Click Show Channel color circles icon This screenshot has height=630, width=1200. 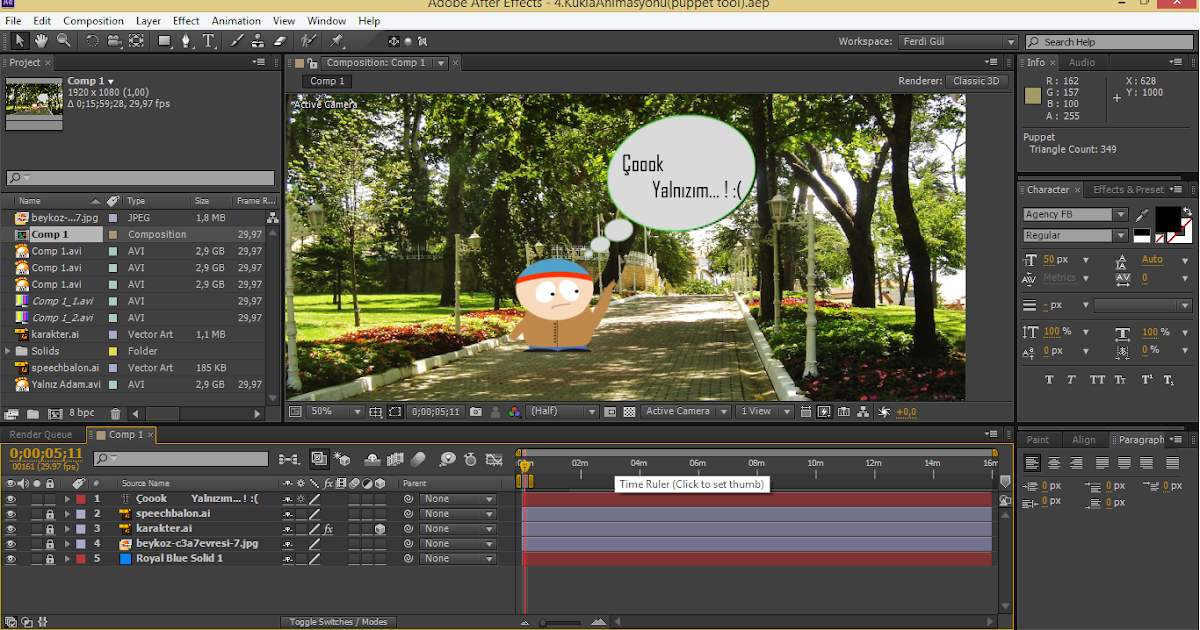(514, 411)
